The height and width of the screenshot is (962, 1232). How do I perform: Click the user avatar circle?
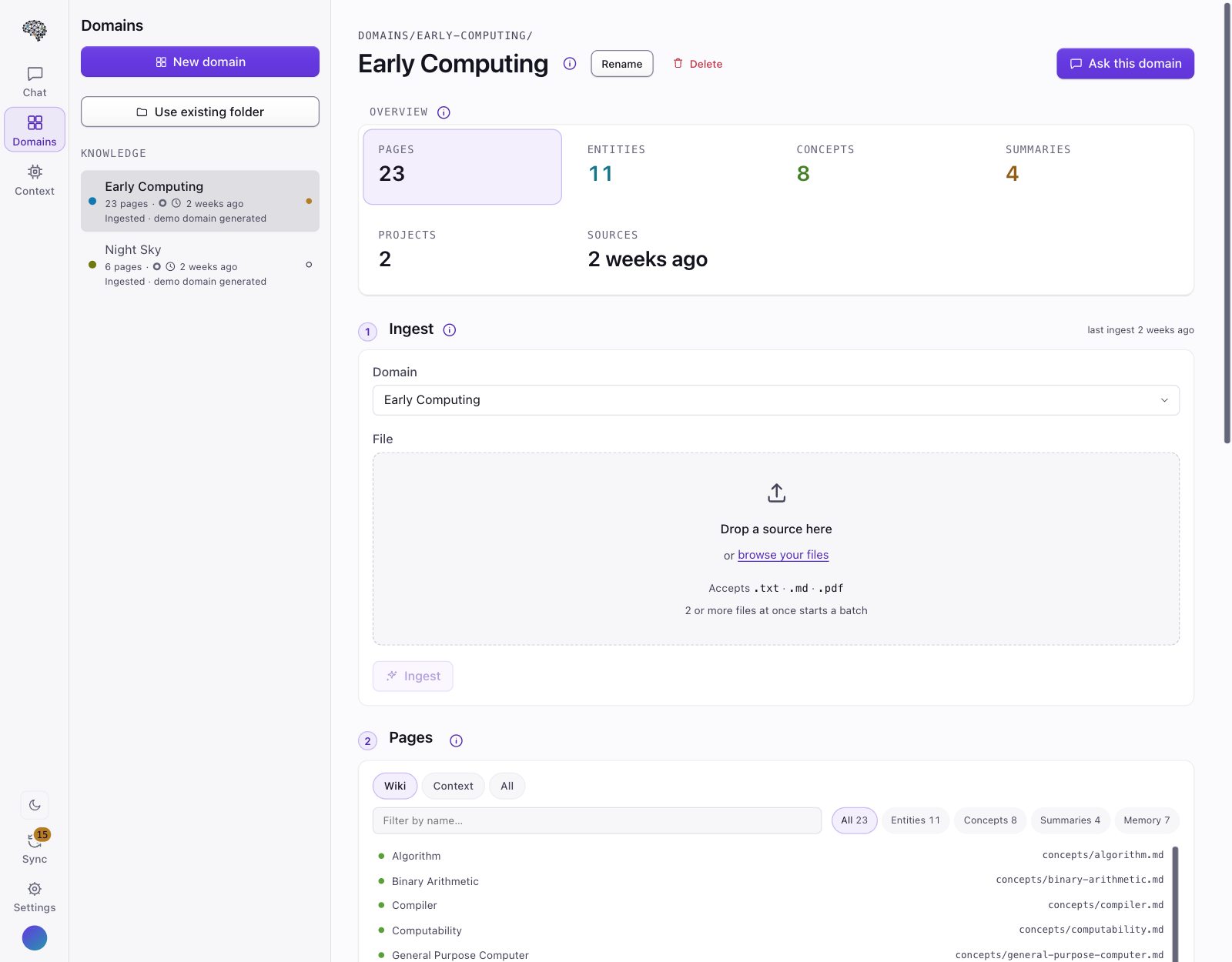pos(35,938)
